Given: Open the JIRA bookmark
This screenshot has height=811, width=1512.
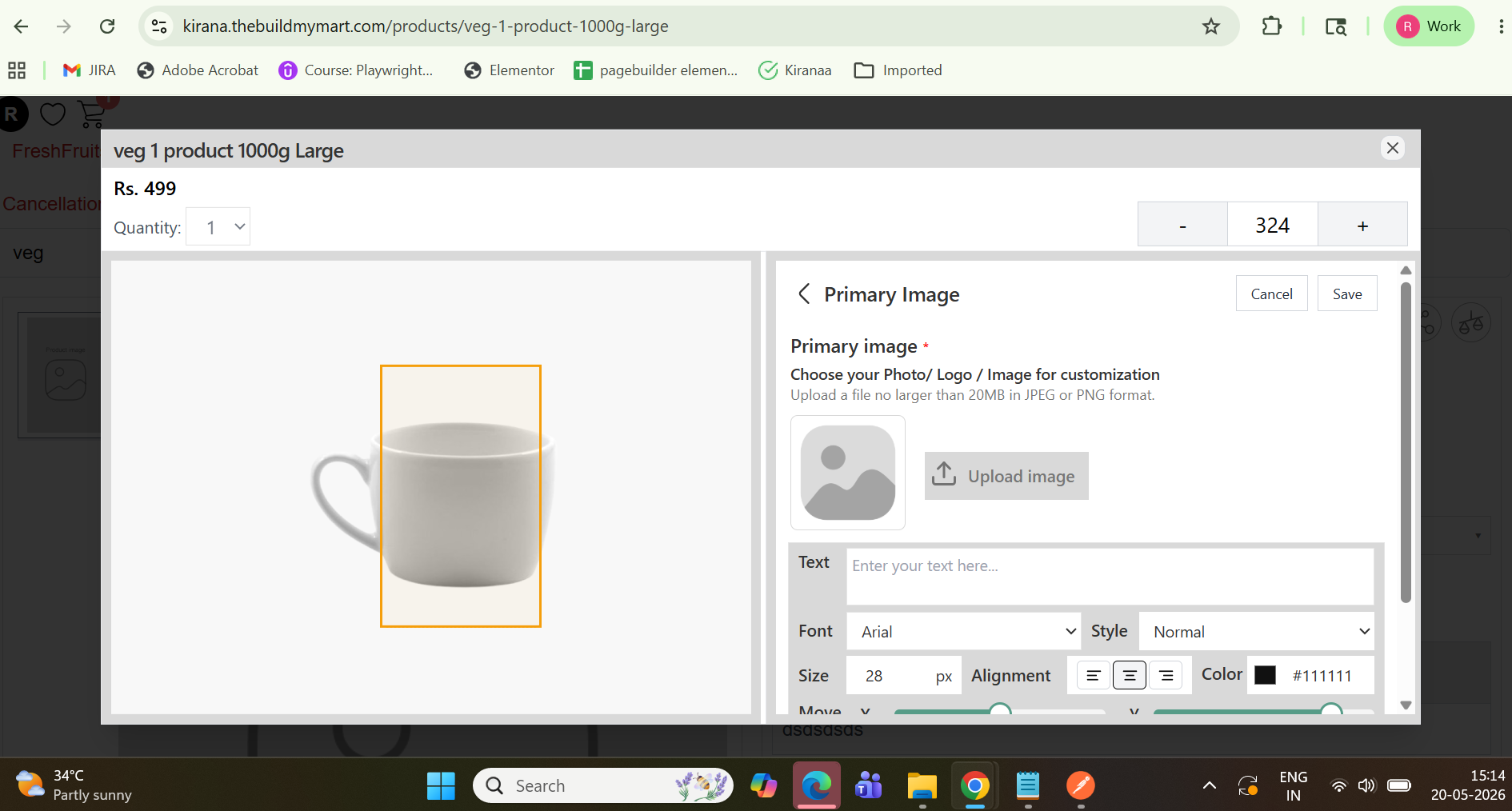Looking at the screenshot, I should click(x=90, y=70).
